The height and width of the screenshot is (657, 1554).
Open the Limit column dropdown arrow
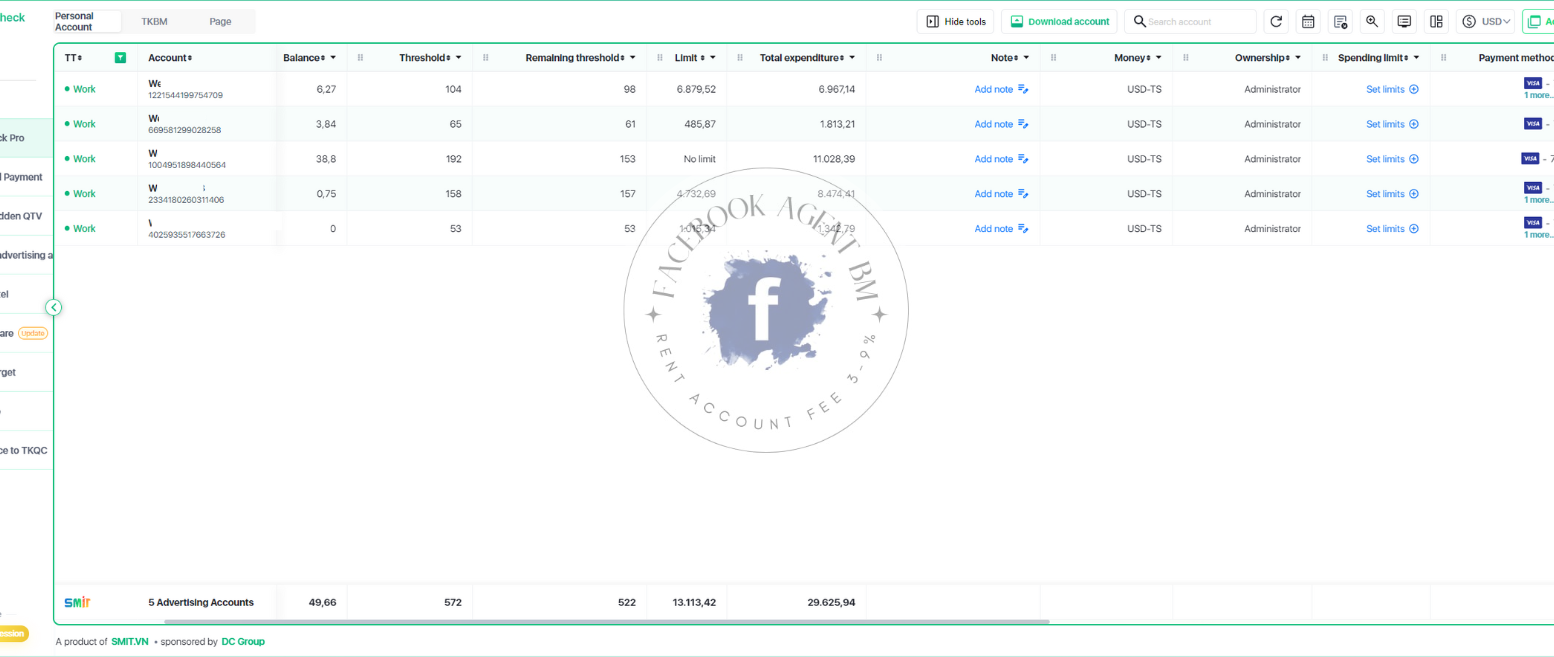713,58
